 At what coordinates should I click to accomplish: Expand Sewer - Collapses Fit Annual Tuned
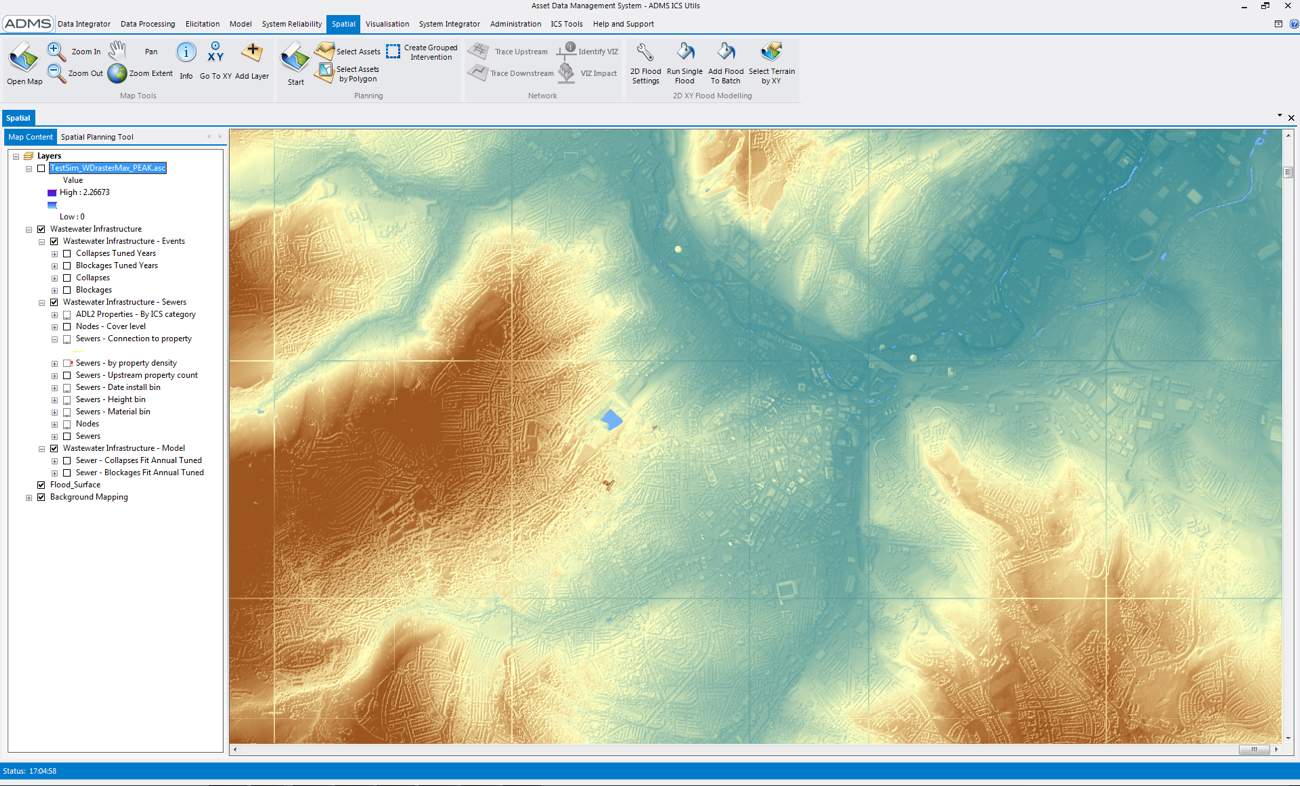click(55, 461)
